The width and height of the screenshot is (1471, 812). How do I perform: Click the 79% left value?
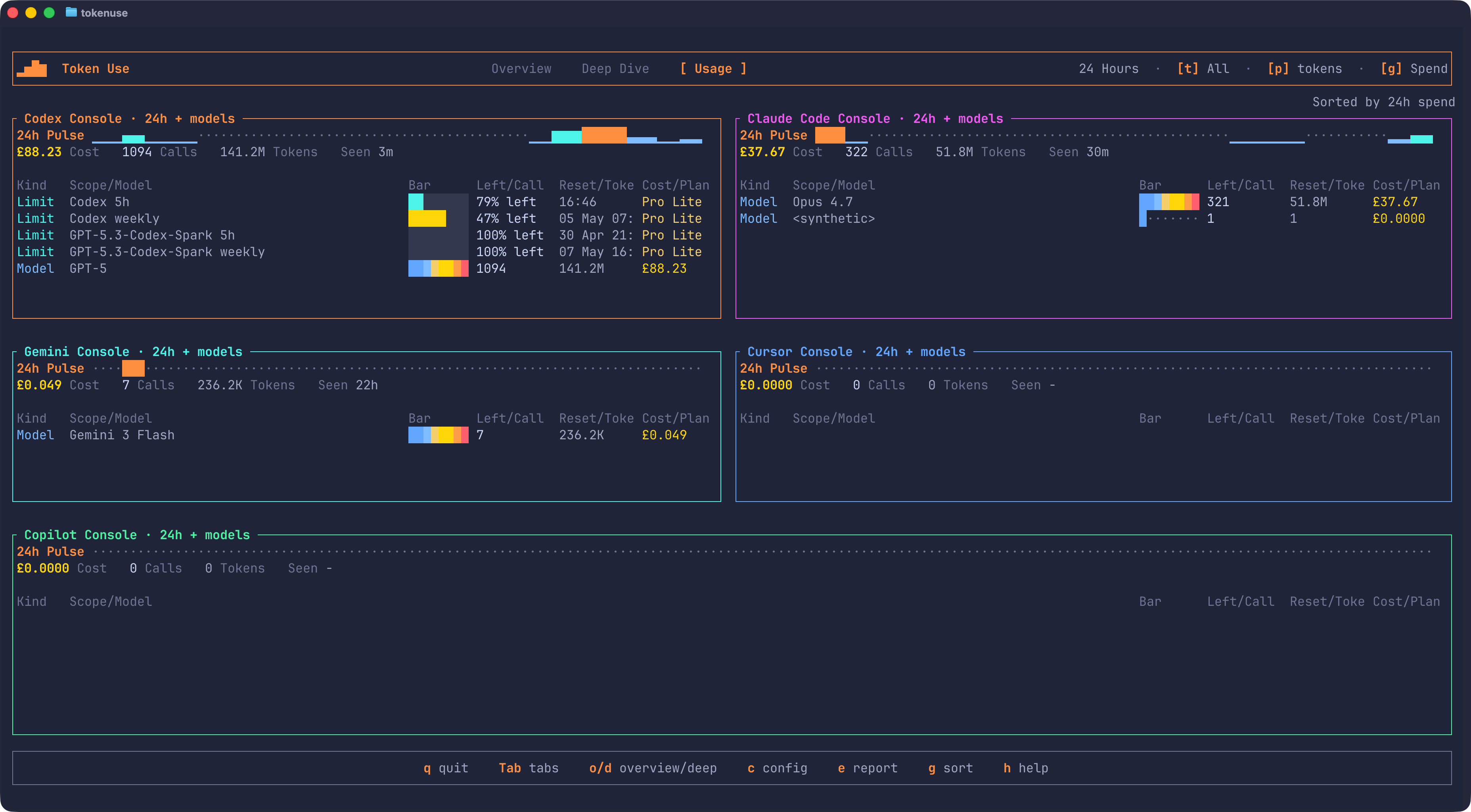point(506,201)
